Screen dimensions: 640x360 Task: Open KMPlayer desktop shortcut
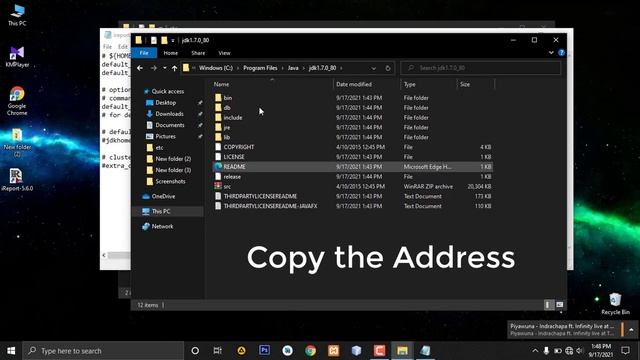[17, 56]
